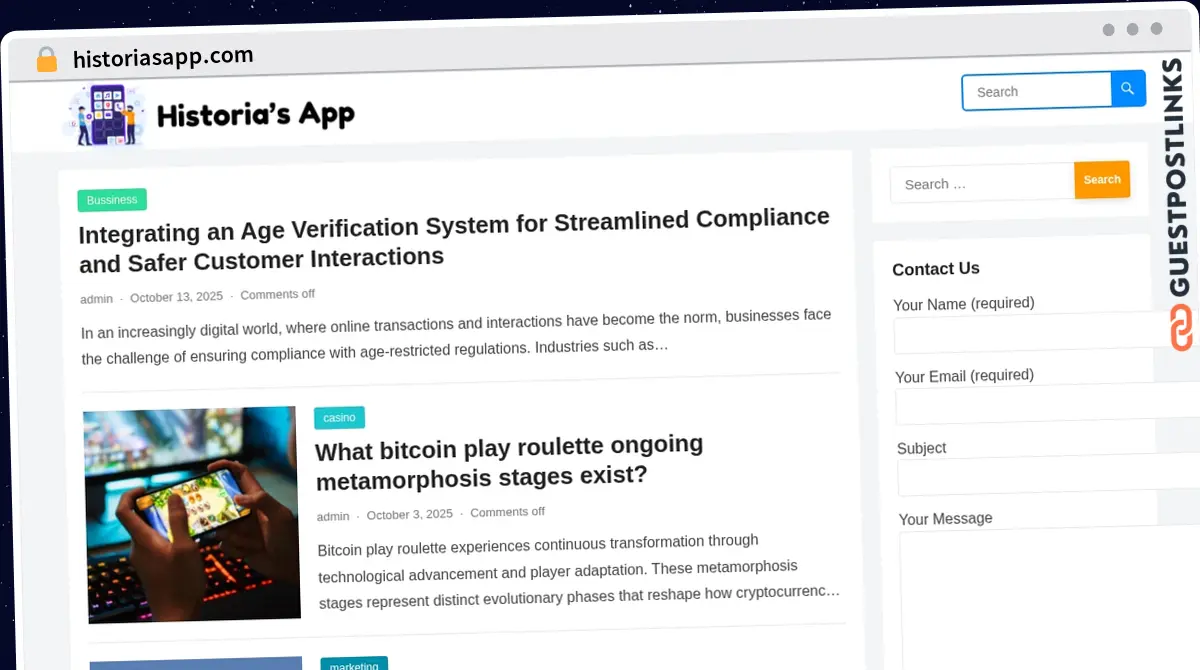Viewport: 1200px width, 670px height.
Task: Click the Bitcoin roulette article excerpt text
Action: (x=578, y=571)
